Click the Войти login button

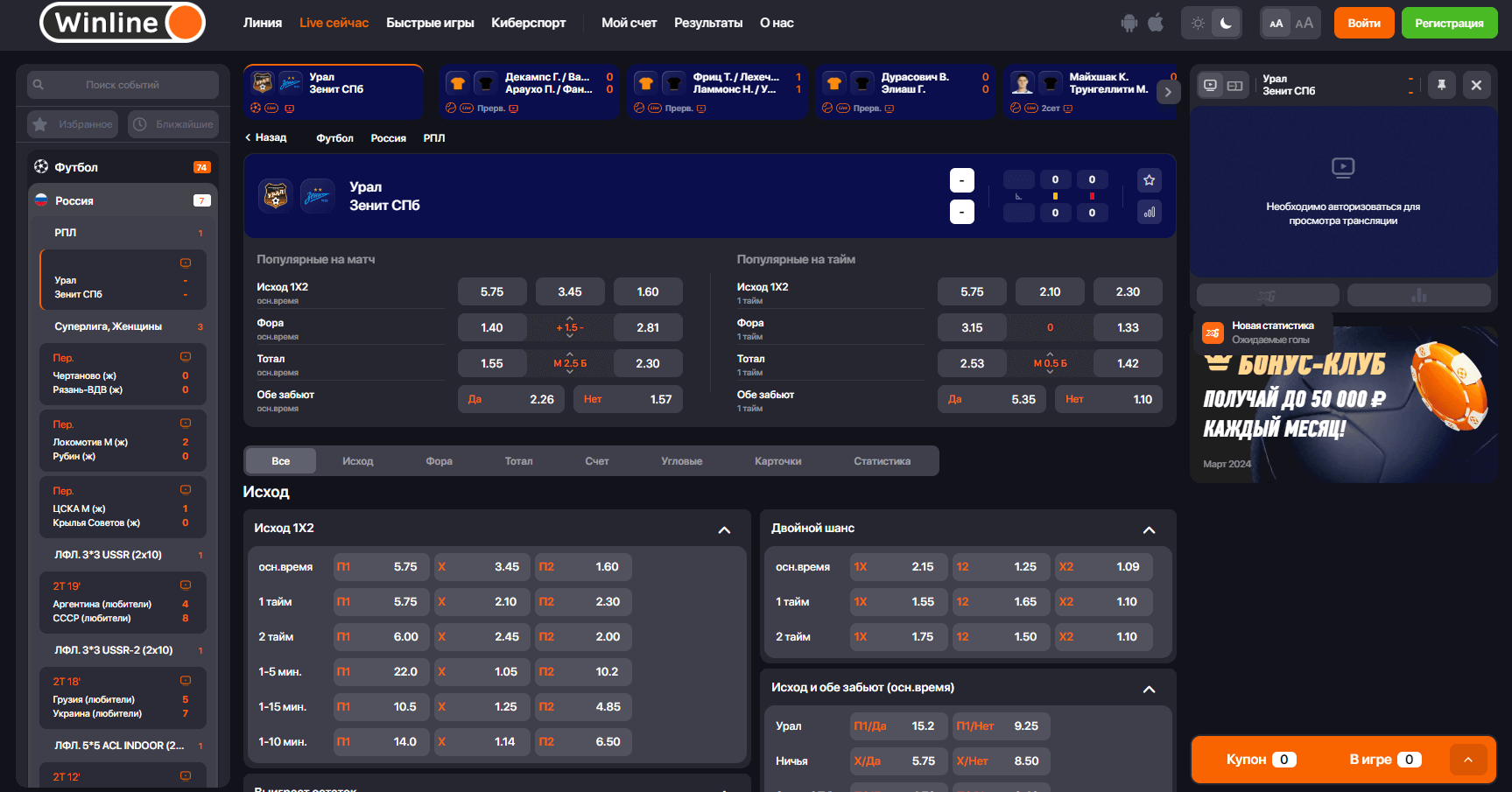[1363, 24]
